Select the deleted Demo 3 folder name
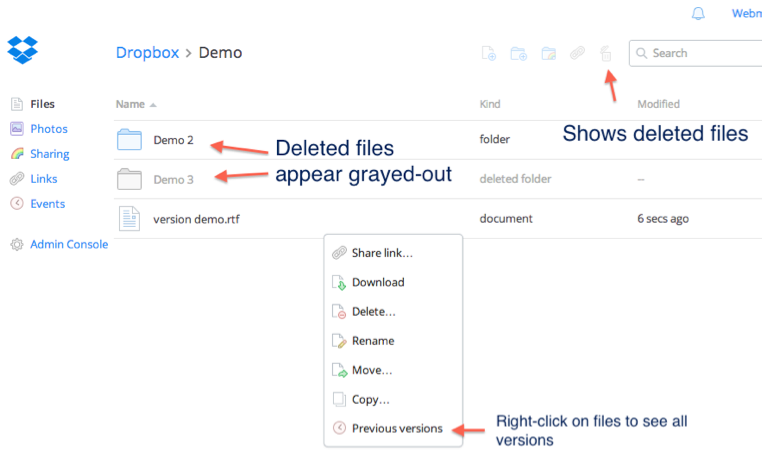Screen dimensions: 762x462 click(173, 180)
